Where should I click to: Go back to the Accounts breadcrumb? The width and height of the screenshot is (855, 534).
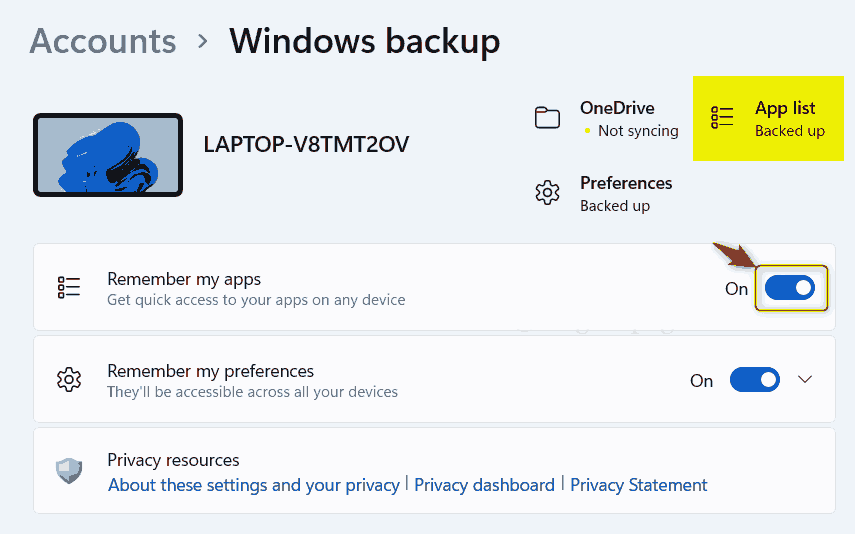click(103, 42)
